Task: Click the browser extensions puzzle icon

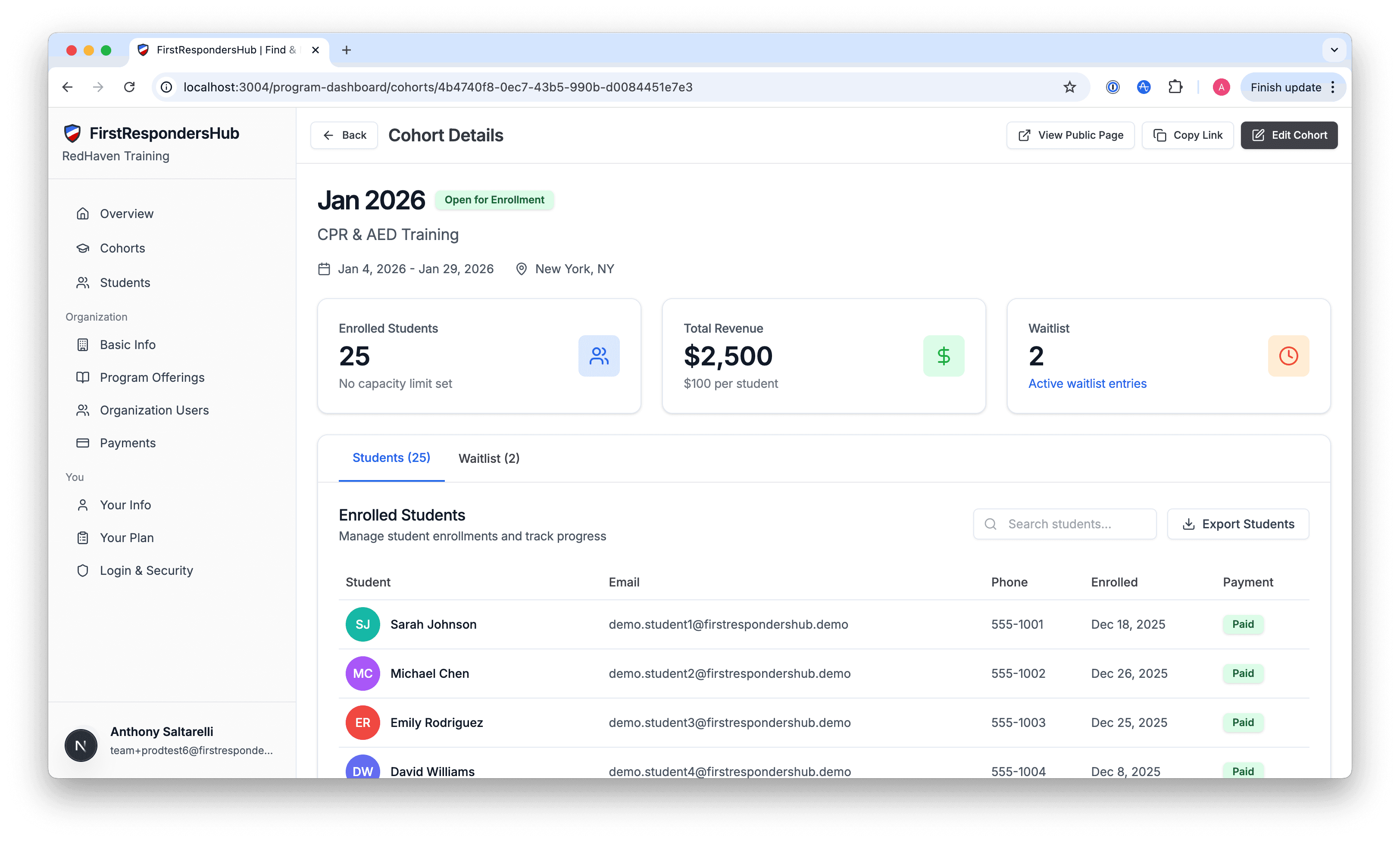Action: tap(1175, 87)
